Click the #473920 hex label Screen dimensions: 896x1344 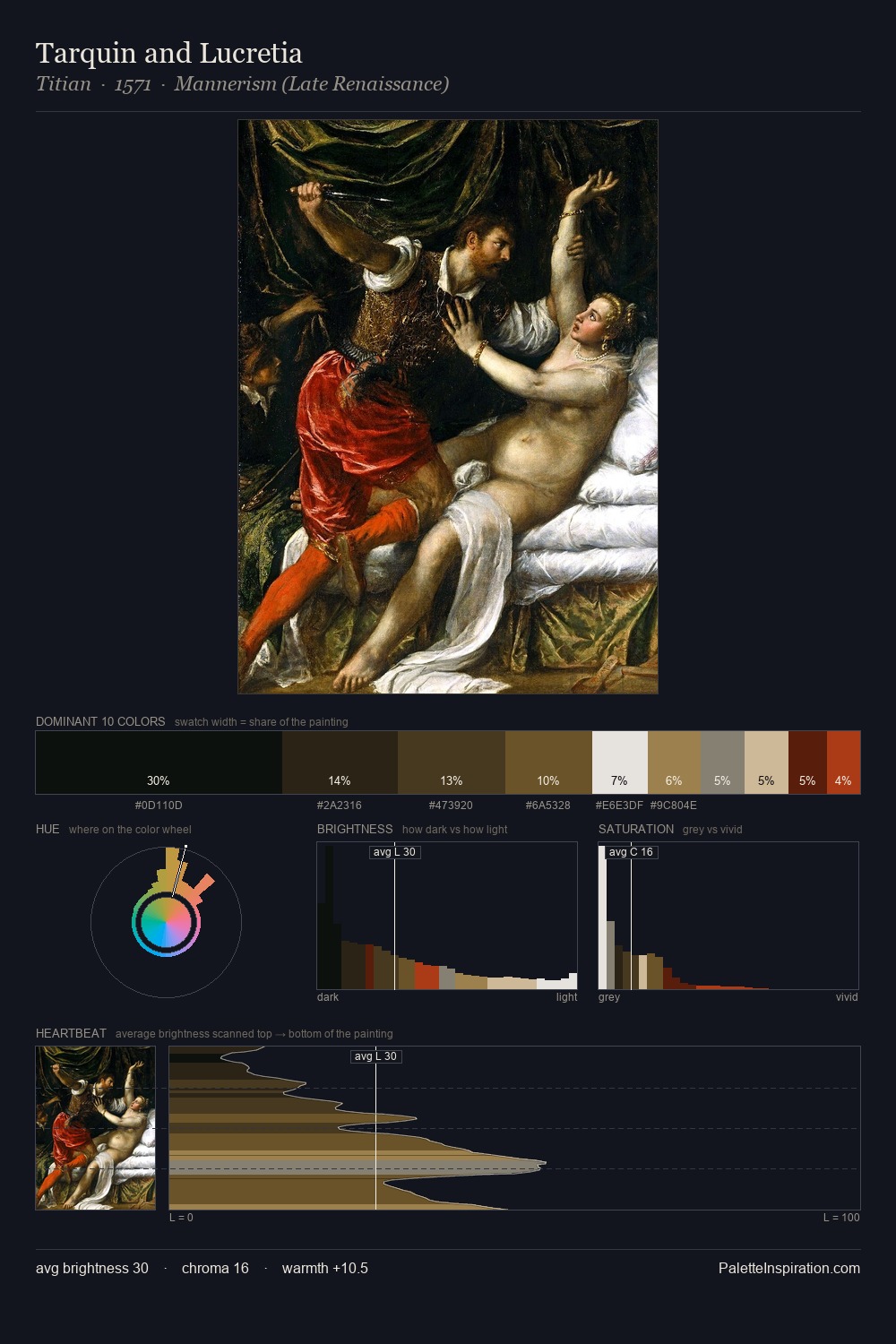coord(451,806)
